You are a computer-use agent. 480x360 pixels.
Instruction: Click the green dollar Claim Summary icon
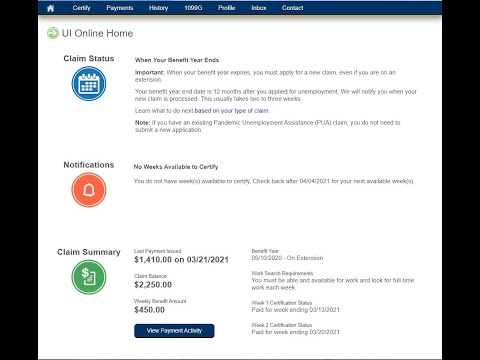(x=89, y=277)
